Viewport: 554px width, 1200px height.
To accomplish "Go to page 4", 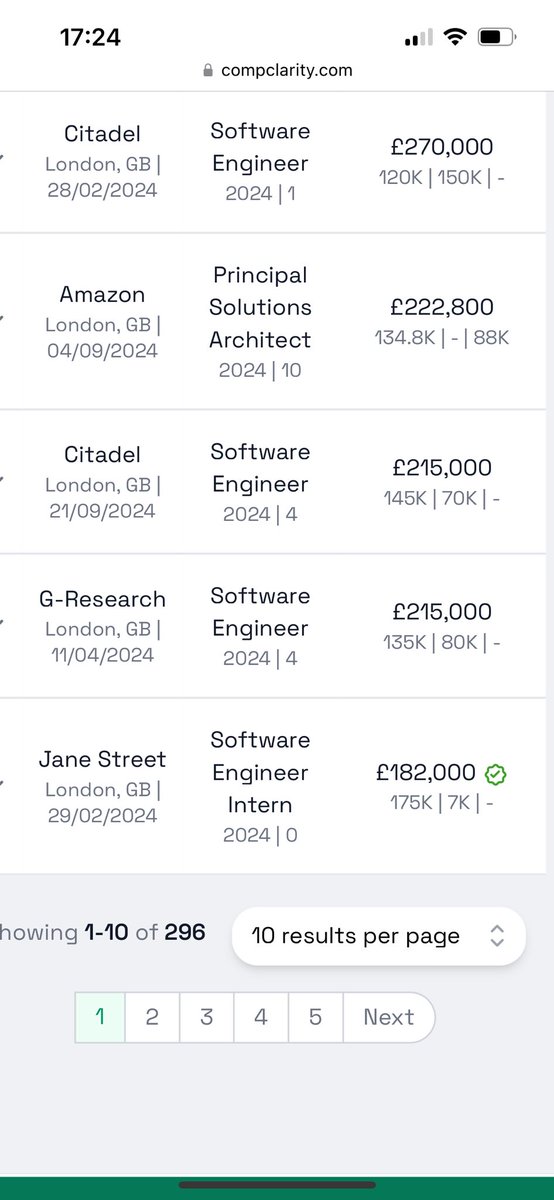I will [261, 1017].
